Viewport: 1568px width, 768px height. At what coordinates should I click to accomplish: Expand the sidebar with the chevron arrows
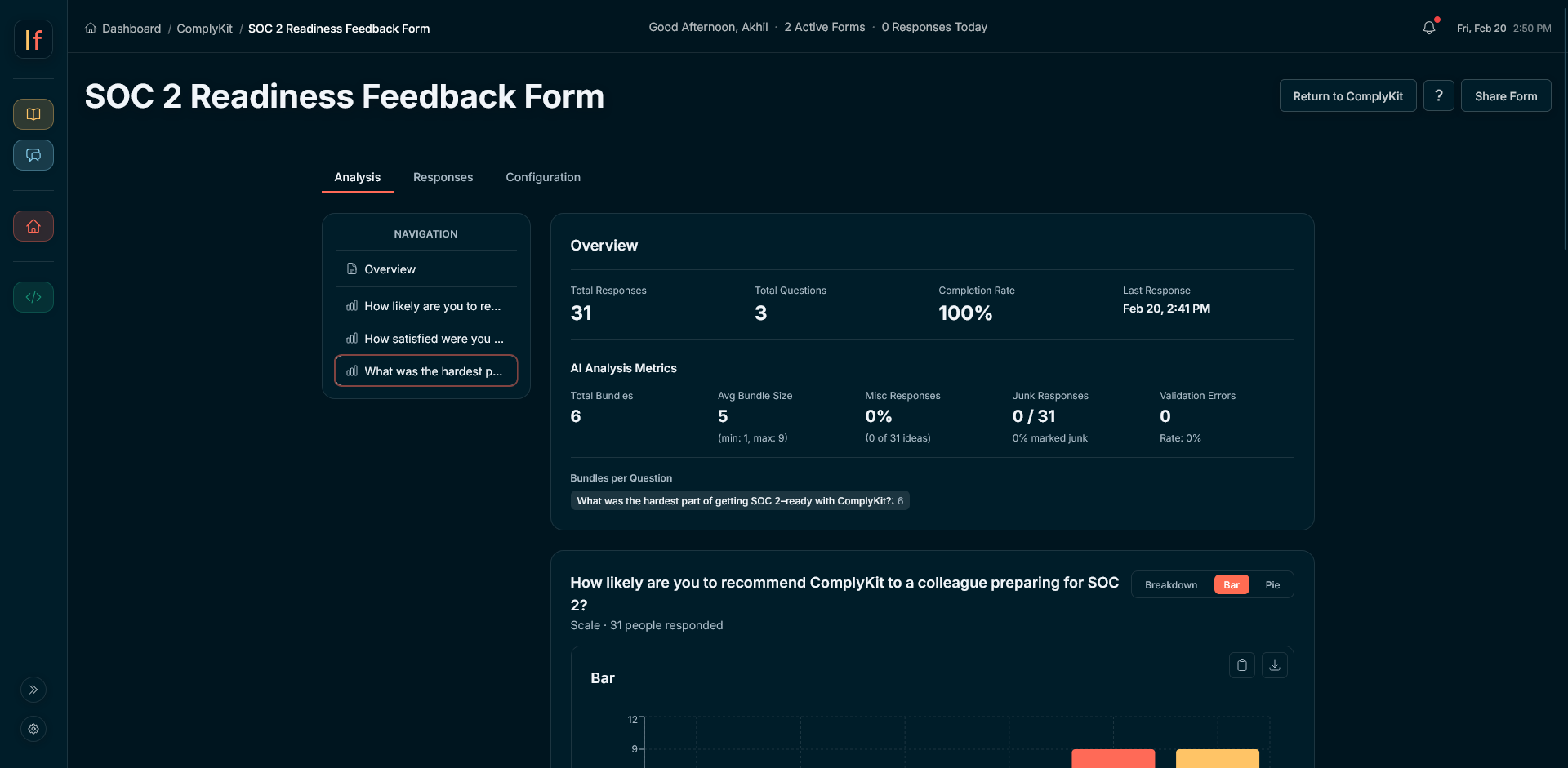33,690
